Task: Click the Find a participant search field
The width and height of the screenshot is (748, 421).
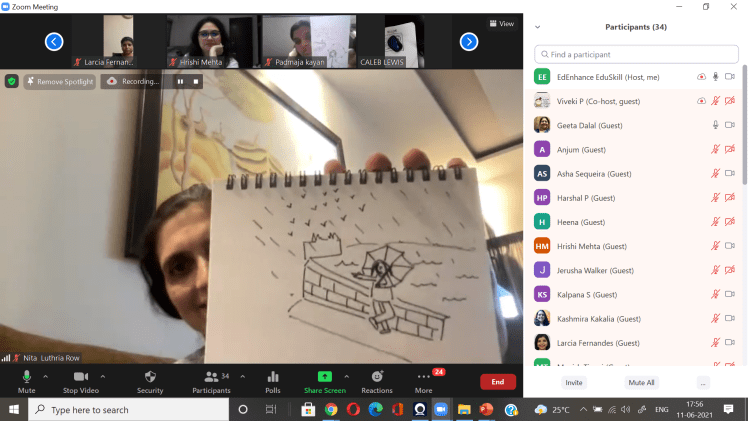Action: click(636, 54)
